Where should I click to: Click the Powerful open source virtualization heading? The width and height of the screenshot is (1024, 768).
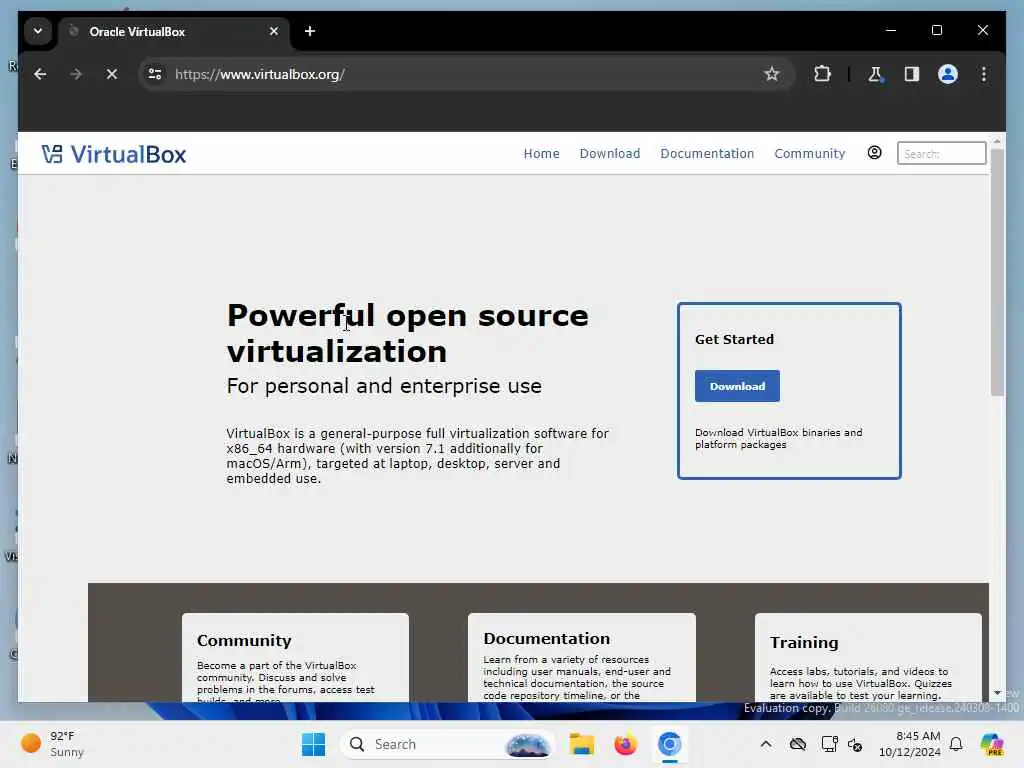click(408, 333)
